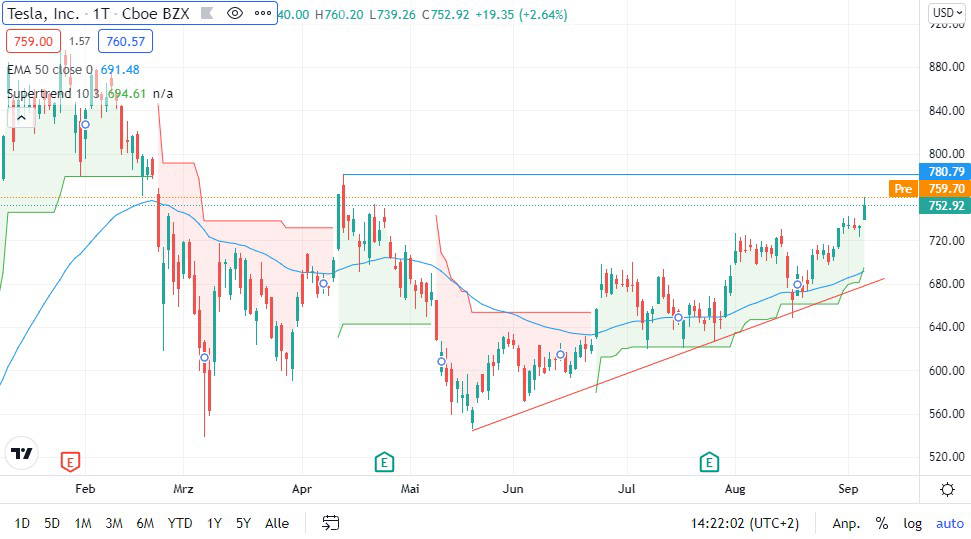Viewport: 971px width, 539px height.
Task: Toggle auto scale mode
Action: (x=949, y=524)
